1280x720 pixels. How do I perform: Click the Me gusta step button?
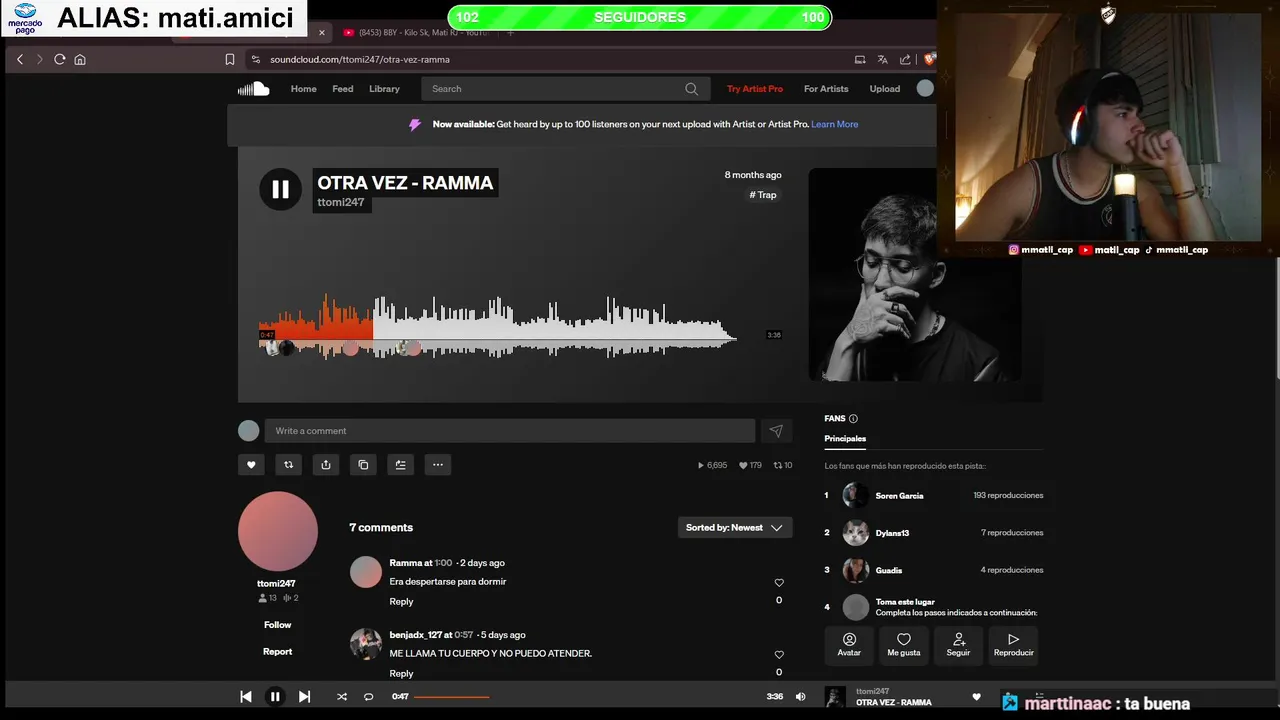tap(904, 645)
